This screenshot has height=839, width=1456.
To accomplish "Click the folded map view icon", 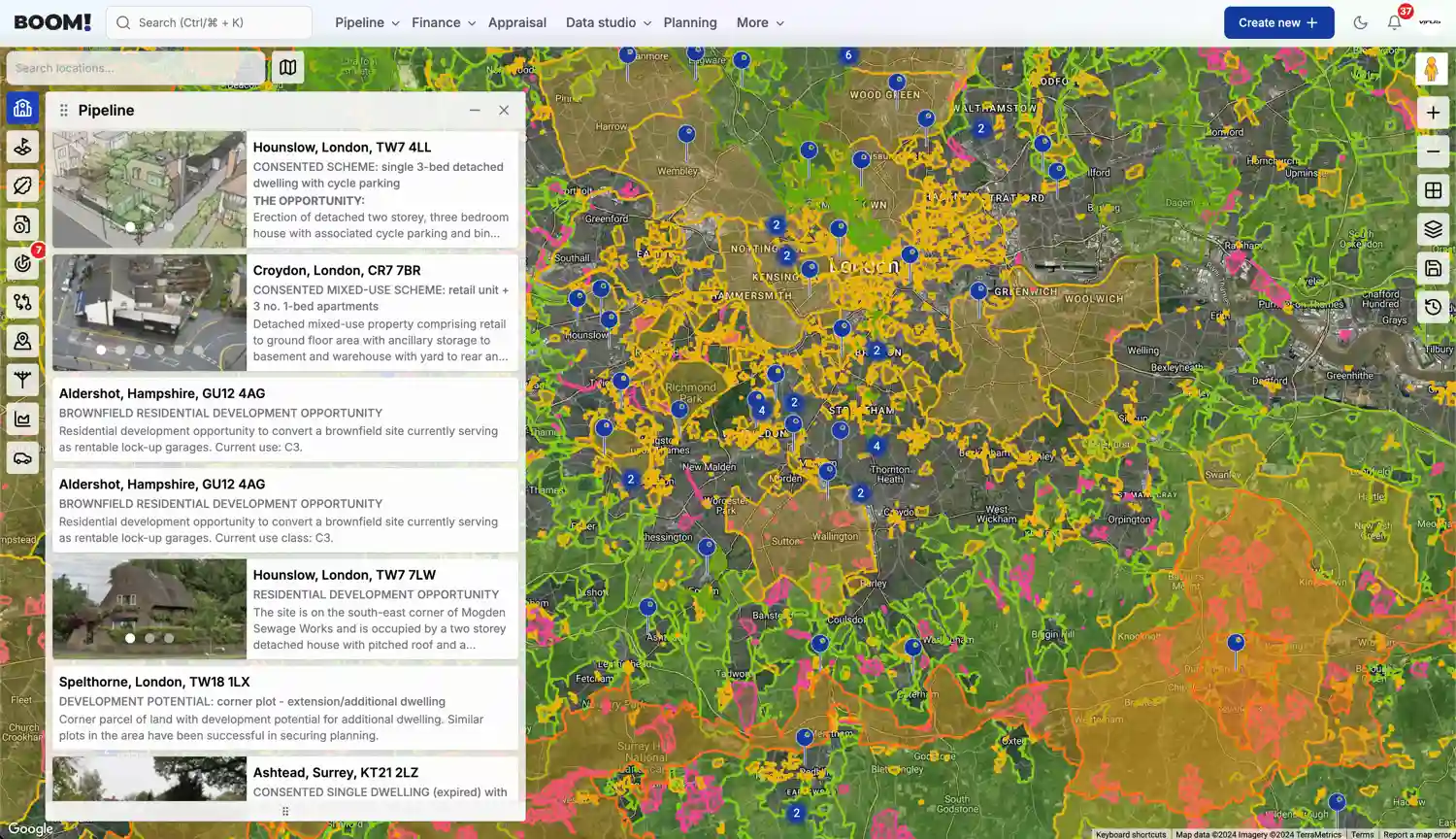I will coord(288,67).
